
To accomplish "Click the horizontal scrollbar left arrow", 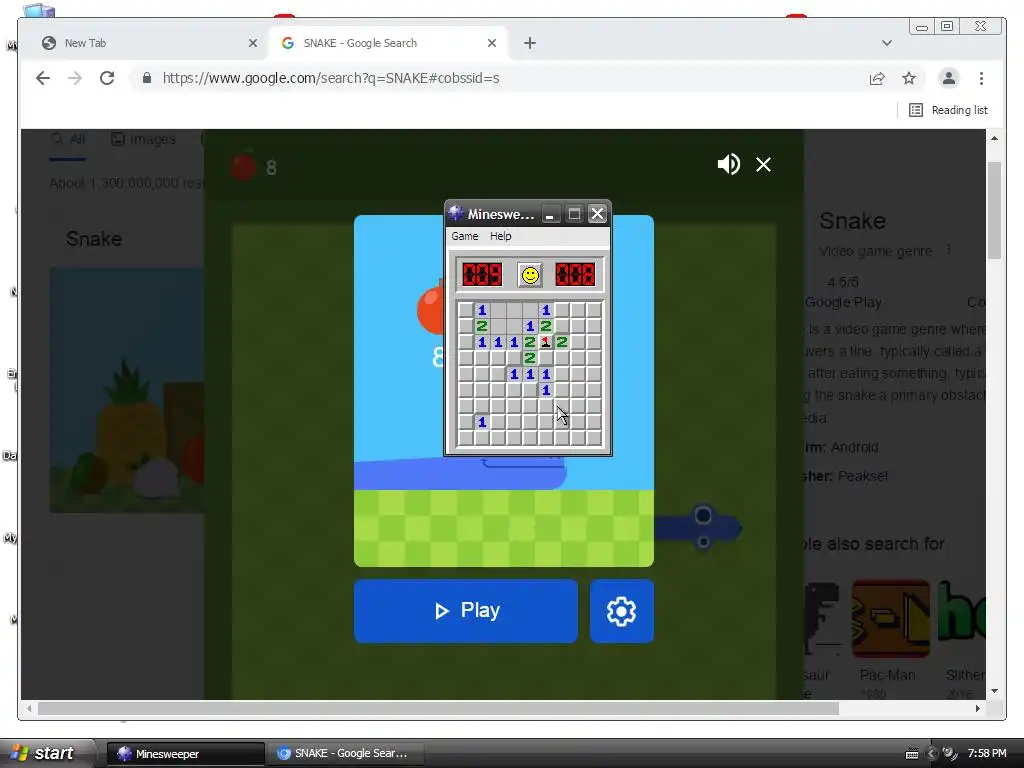I will 29,709.
